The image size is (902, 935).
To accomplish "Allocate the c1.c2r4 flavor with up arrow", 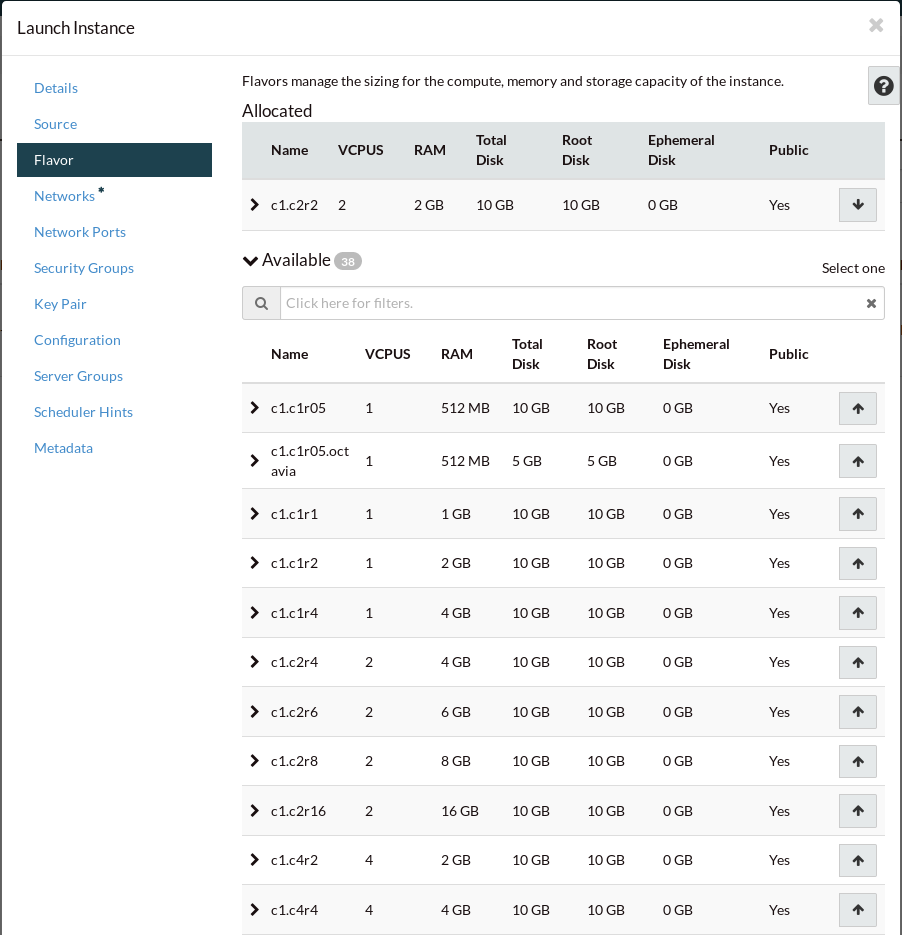I will 857,662.
